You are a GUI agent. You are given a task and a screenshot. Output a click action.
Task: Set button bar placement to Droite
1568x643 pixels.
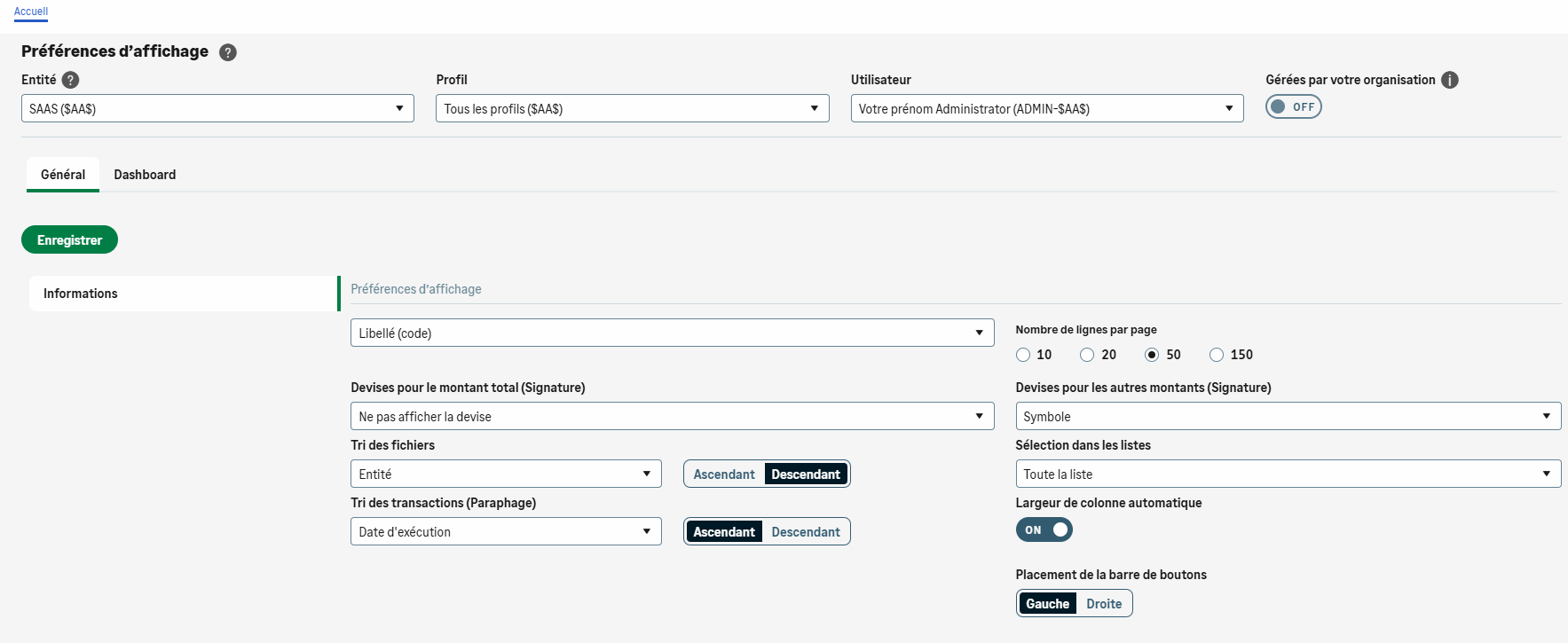(1104, 604)
